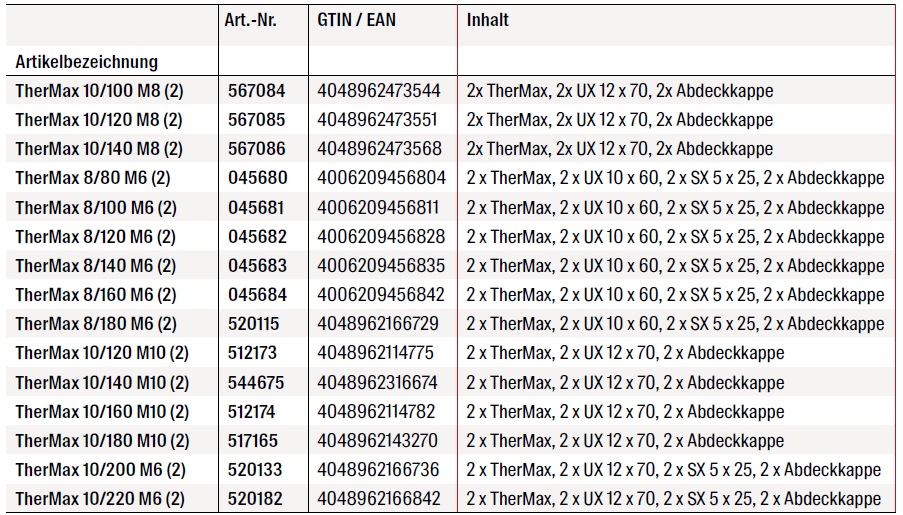Screen dimensions: 903x515
Task: Click the Artikelbezeichnung header label
Action: coord(86,62)
